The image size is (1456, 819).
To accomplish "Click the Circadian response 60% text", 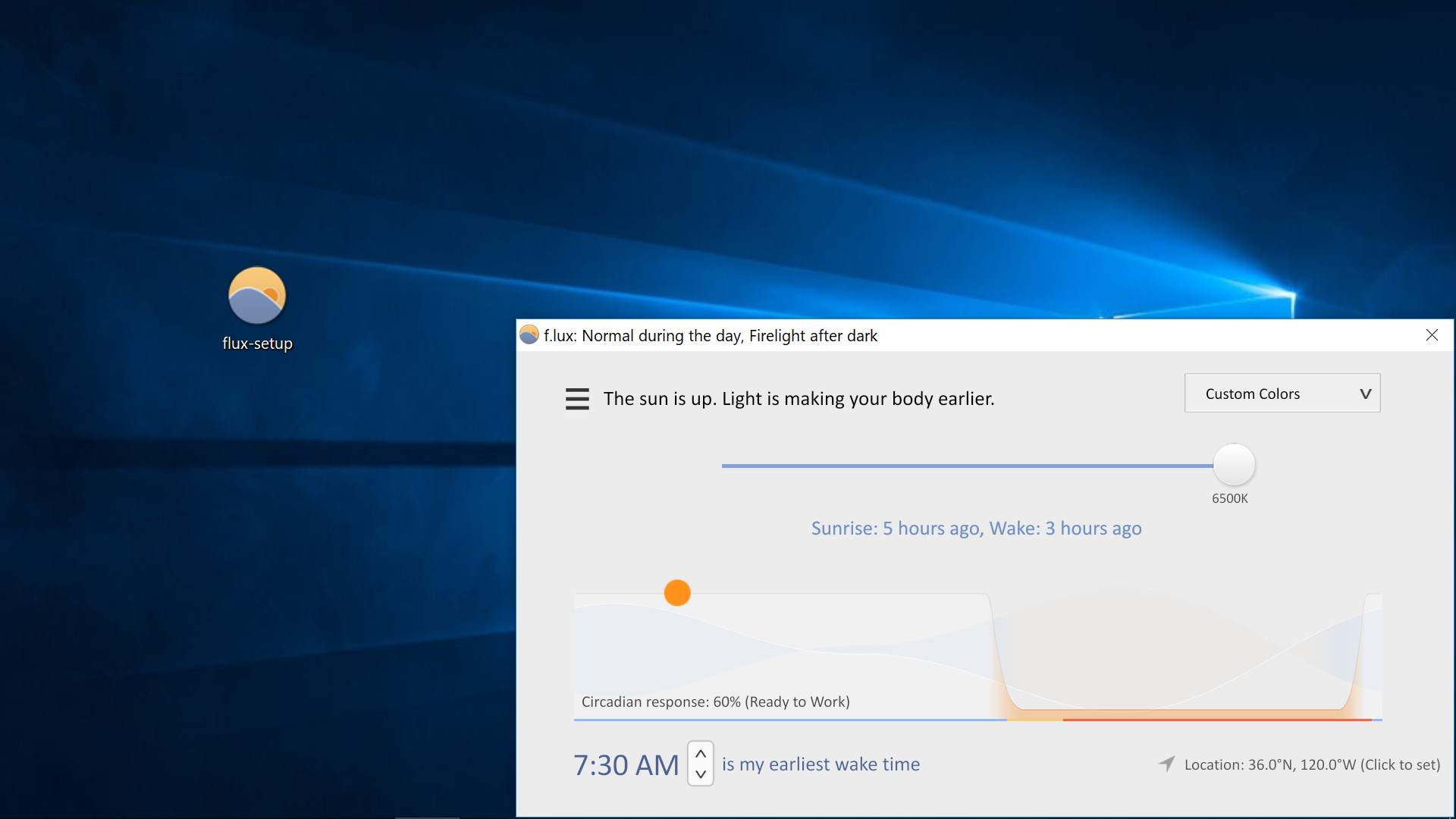I will [x=715, y=701].
